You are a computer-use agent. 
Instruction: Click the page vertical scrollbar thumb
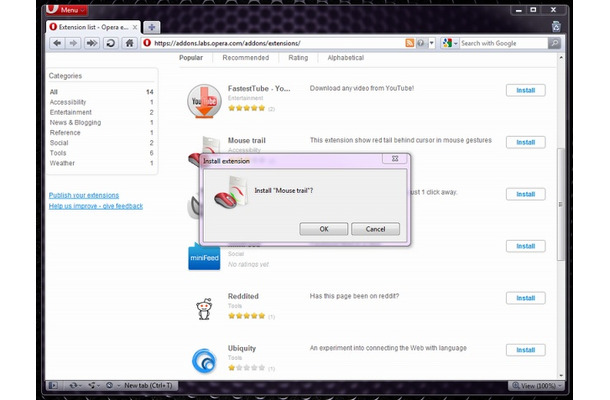point(561,204)
